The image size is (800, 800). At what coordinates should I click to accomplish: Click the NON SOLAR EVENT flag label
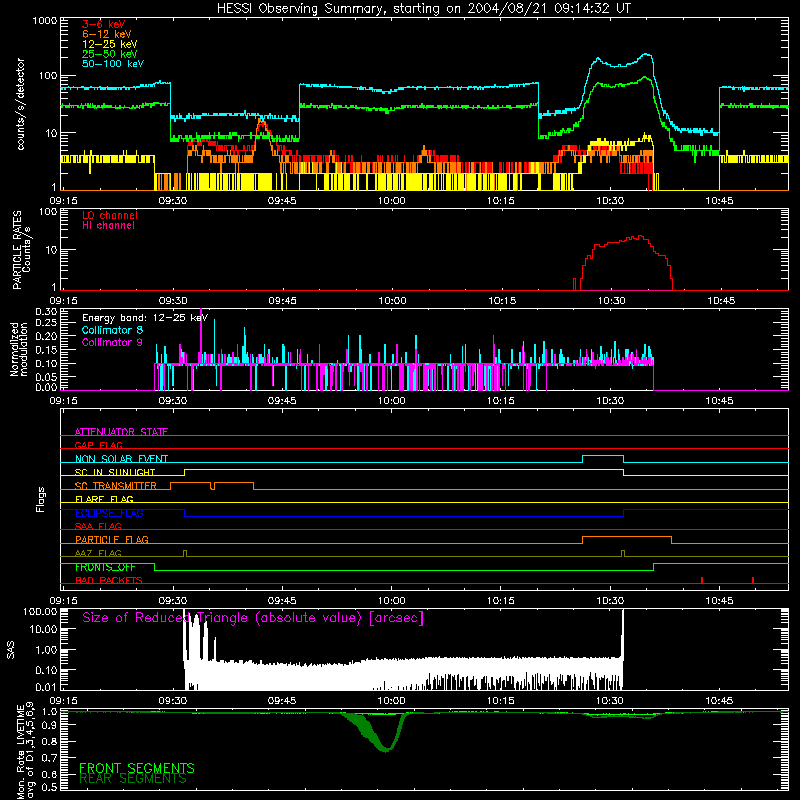121,459
